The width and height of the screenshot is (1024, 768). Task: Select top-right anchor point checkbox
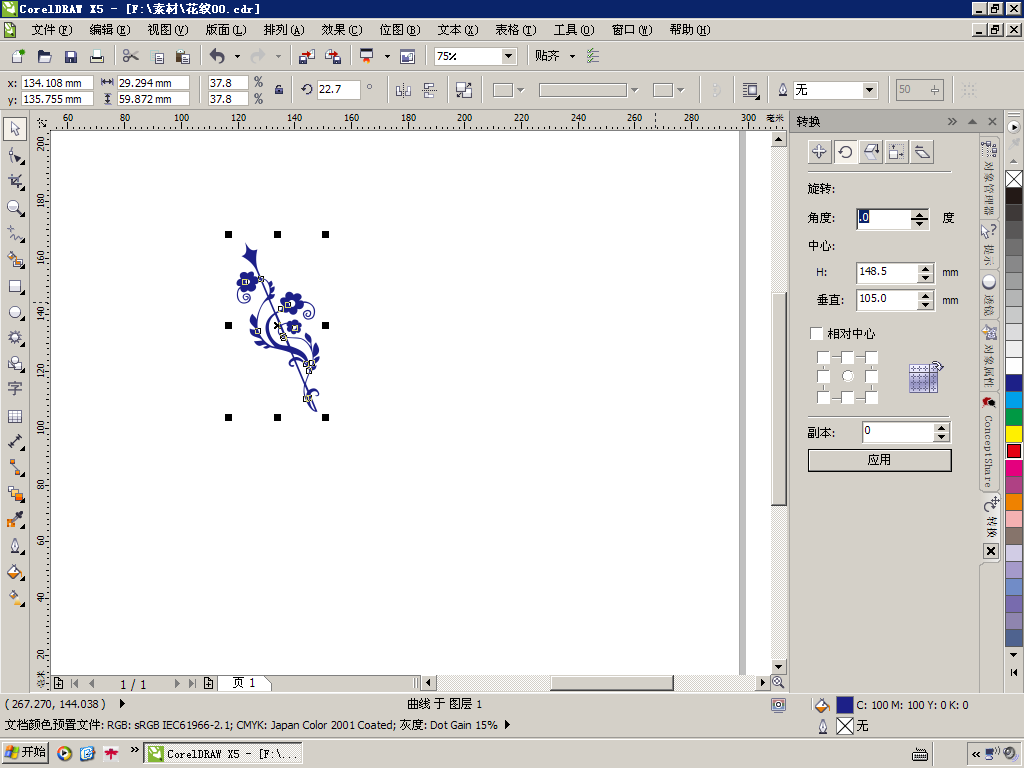pyautogui.click(x=871, y=357)
